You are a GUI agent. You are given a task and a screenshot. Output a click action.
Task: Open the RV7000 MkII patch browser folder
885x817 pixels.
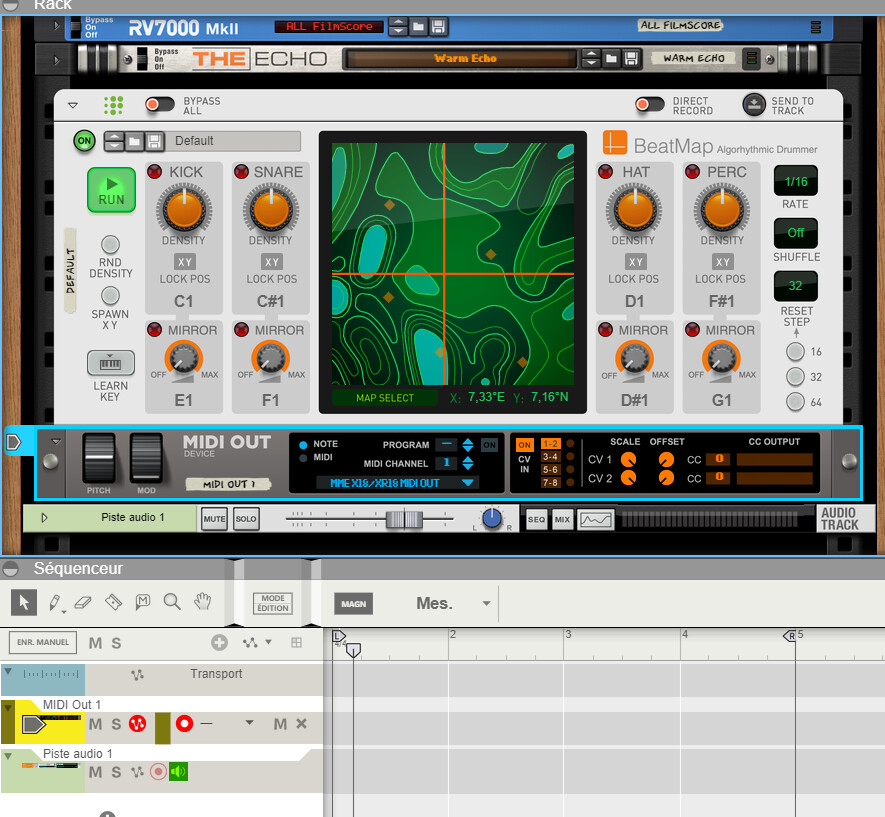click(x=418, y=27)
